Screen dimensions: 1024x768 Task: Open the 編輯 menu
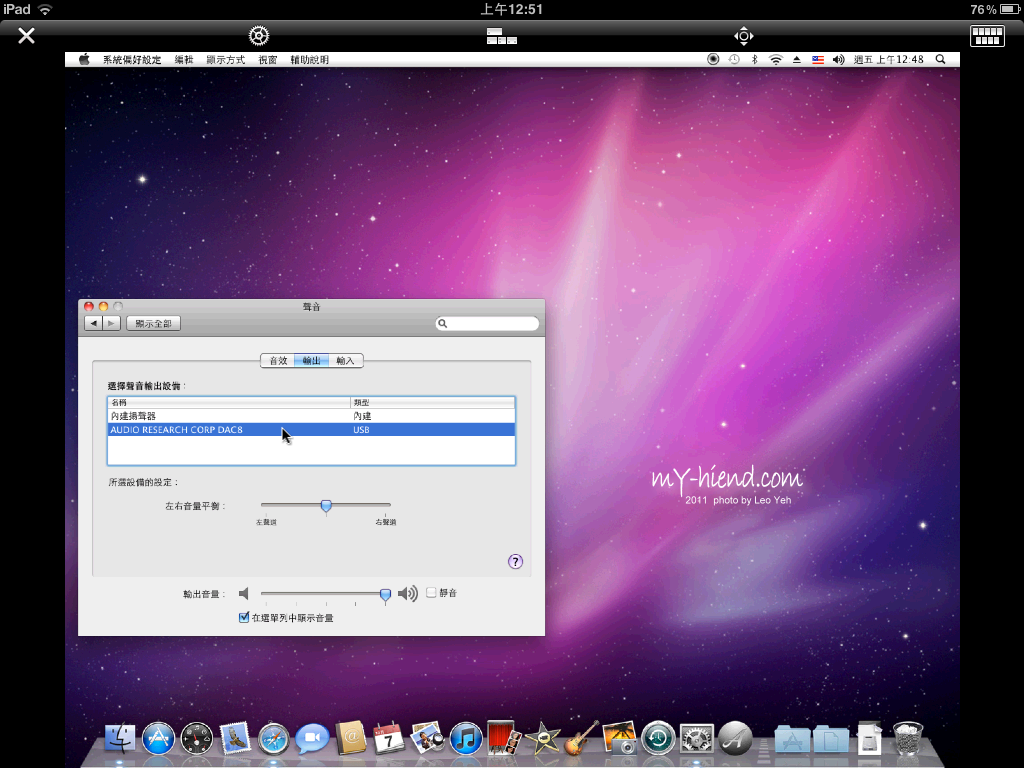(x=184, y=59)
